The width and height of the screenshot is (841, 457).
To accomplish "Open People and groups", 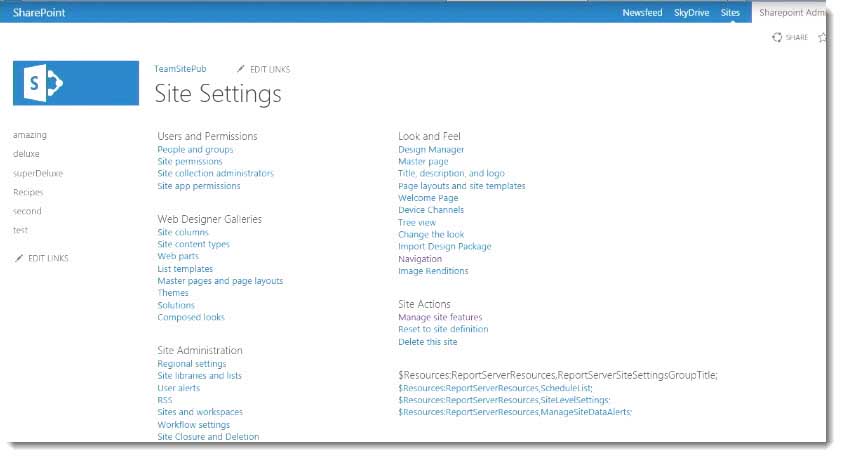I will click(195, 149).
